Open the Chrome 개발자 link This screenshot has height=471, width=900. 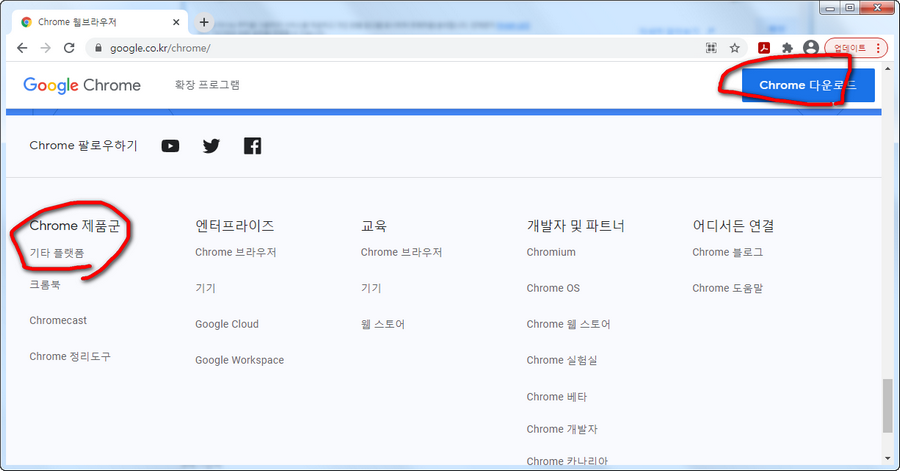click(x=562, y=429)
